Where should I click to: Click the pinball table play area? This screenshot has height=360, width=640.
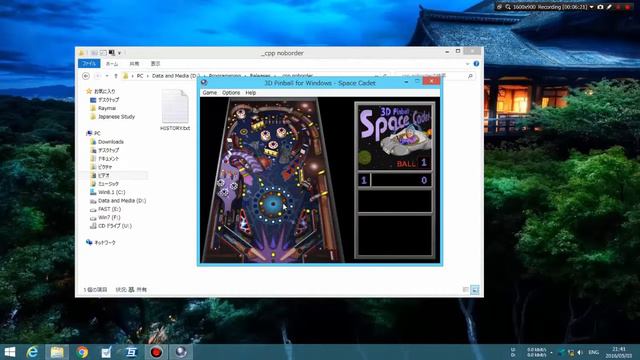[273, 180]
